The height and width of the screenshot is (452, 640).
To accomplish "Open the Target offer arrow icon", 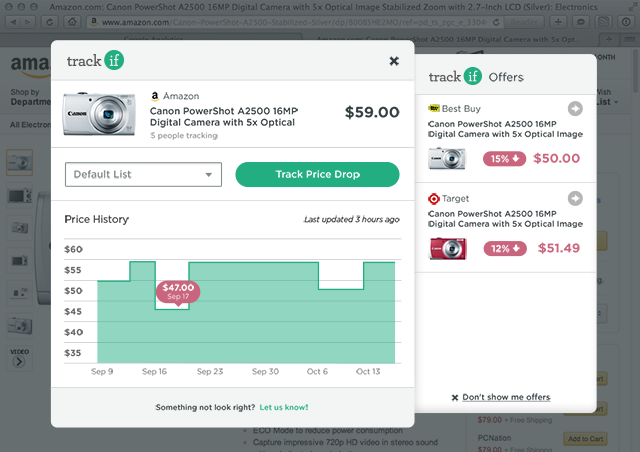I will click(575, 198).
